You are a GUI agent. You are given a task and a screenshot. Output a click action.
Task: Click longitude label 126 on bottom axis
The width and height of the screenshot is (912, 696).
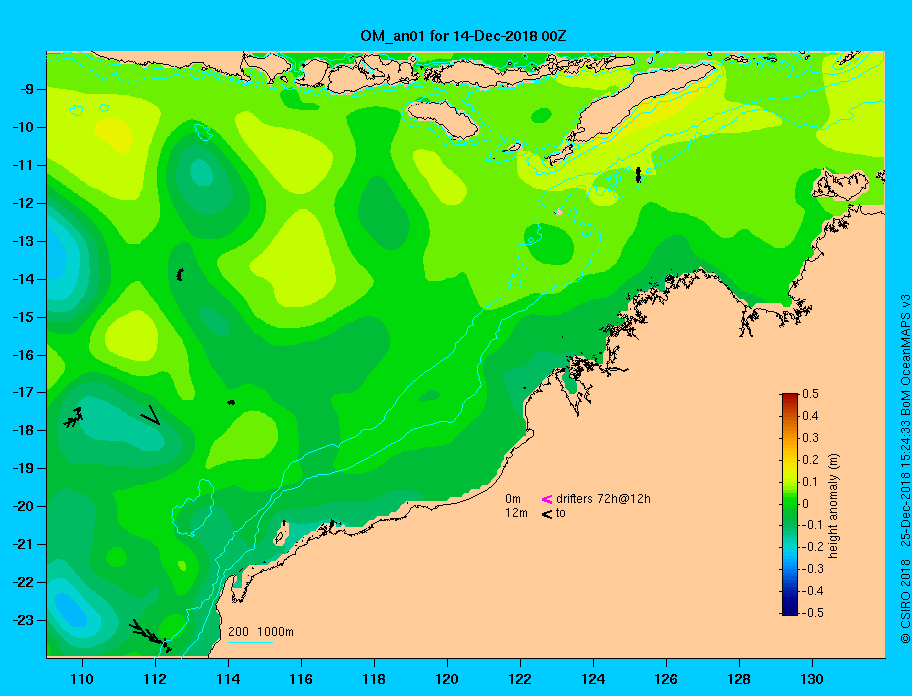pyautogui.click(x=666, y=679)
